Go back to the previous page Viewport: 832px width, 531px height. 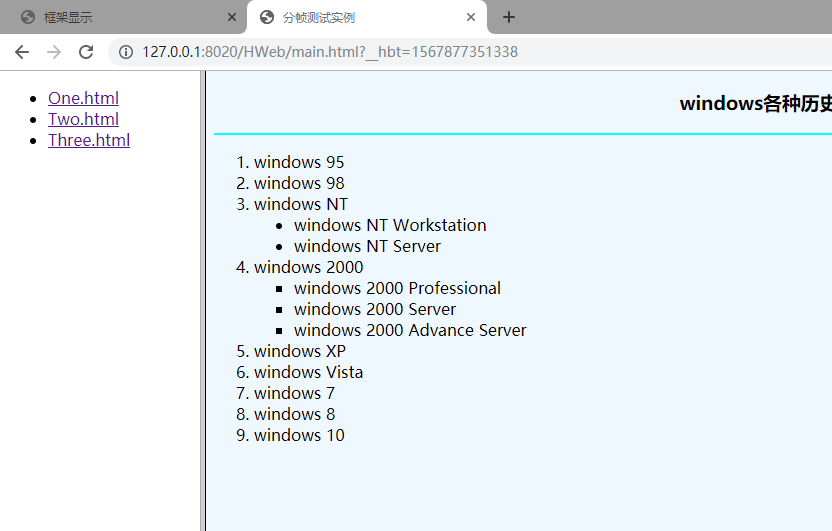(x=22, y=52)
